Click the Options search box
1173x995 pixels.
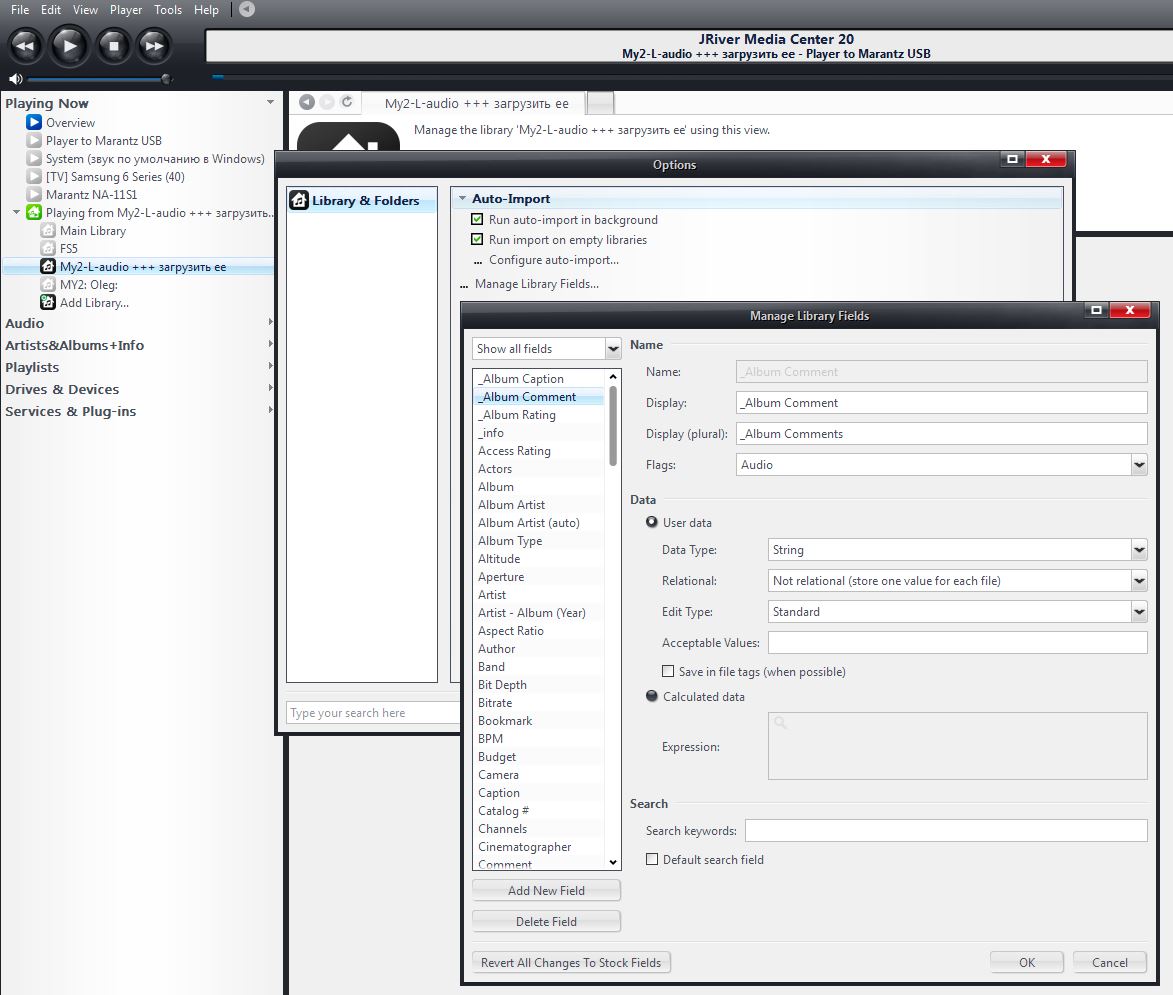373,712
